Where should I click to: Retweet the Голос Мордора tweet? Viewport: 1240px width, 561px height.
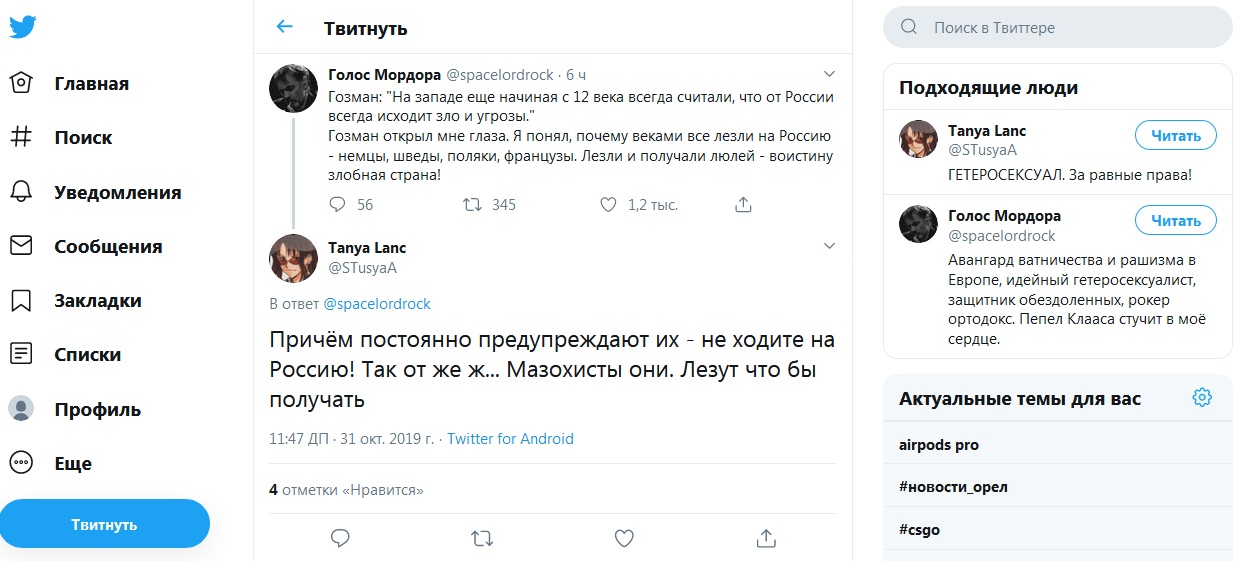click(x=472, y=204)
